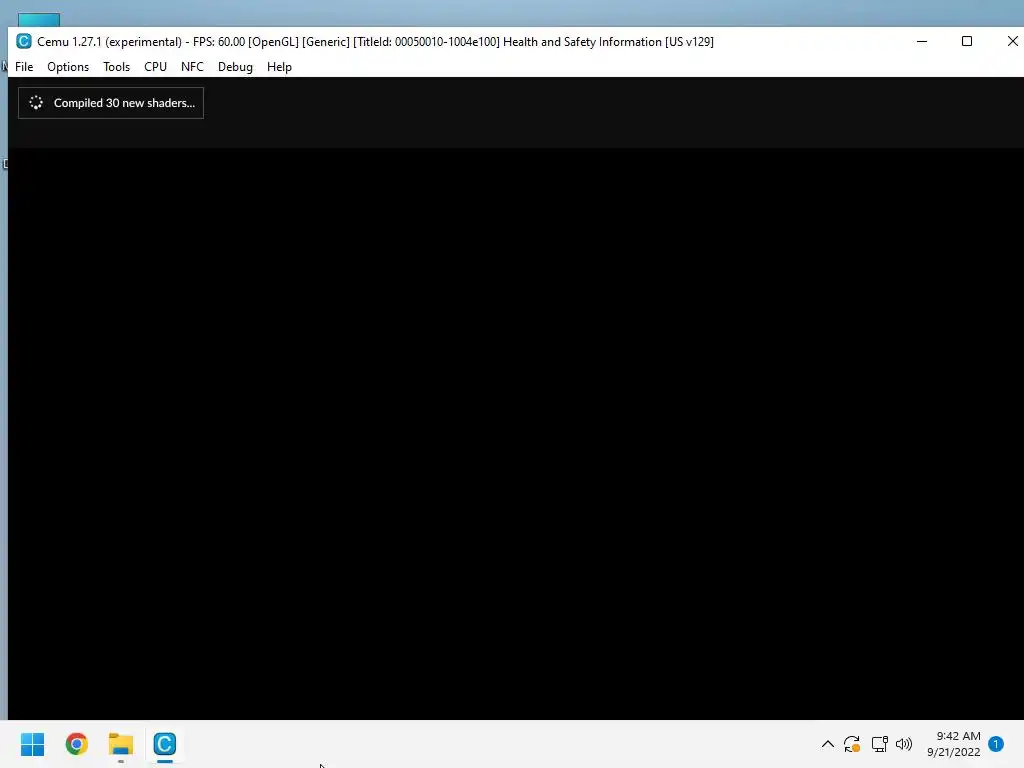Open the network status tray icon
This screenshot has height=768, width=1024.
pos(879,744)
